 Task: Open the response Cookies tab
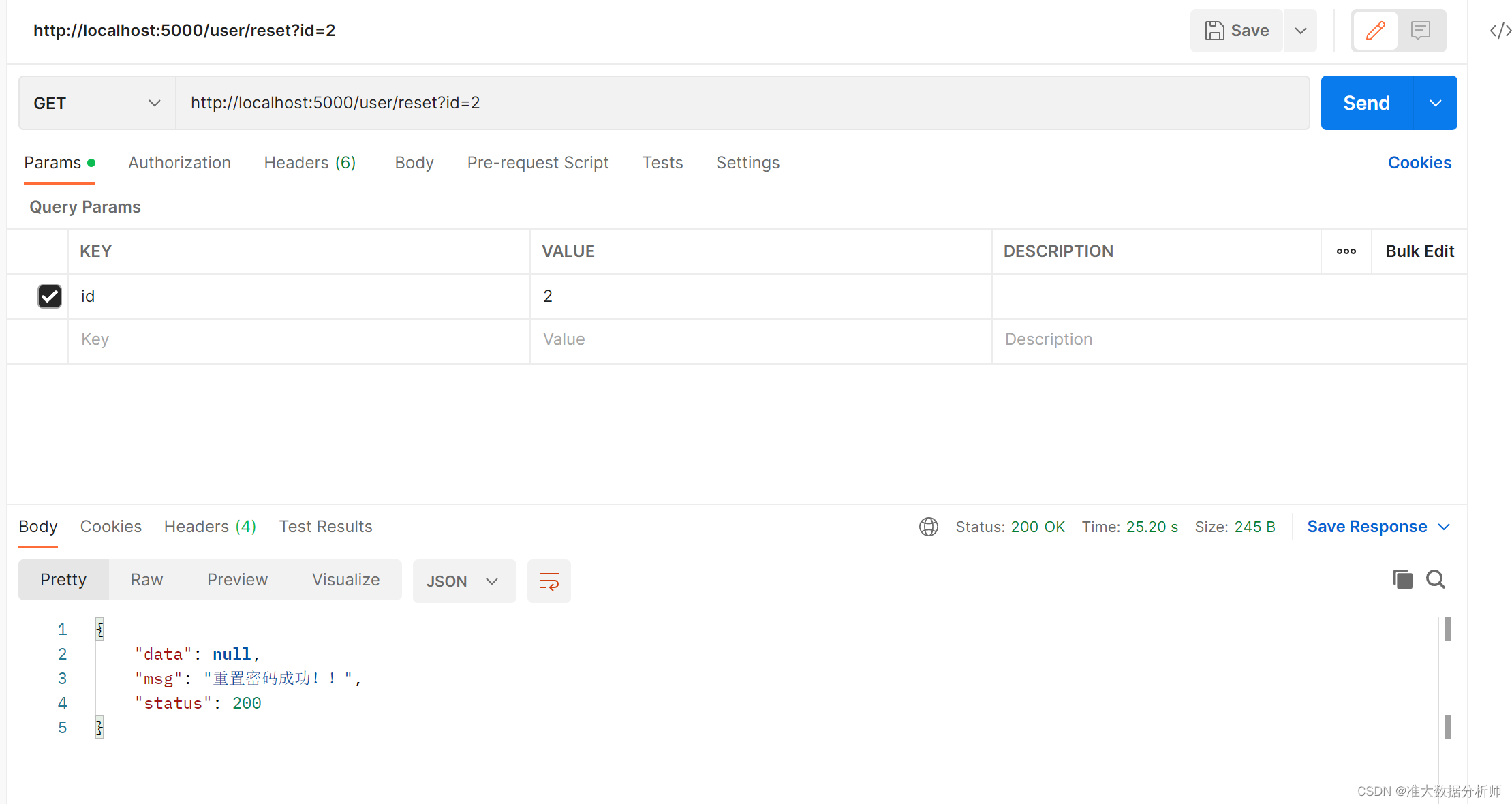coord(111,527)
